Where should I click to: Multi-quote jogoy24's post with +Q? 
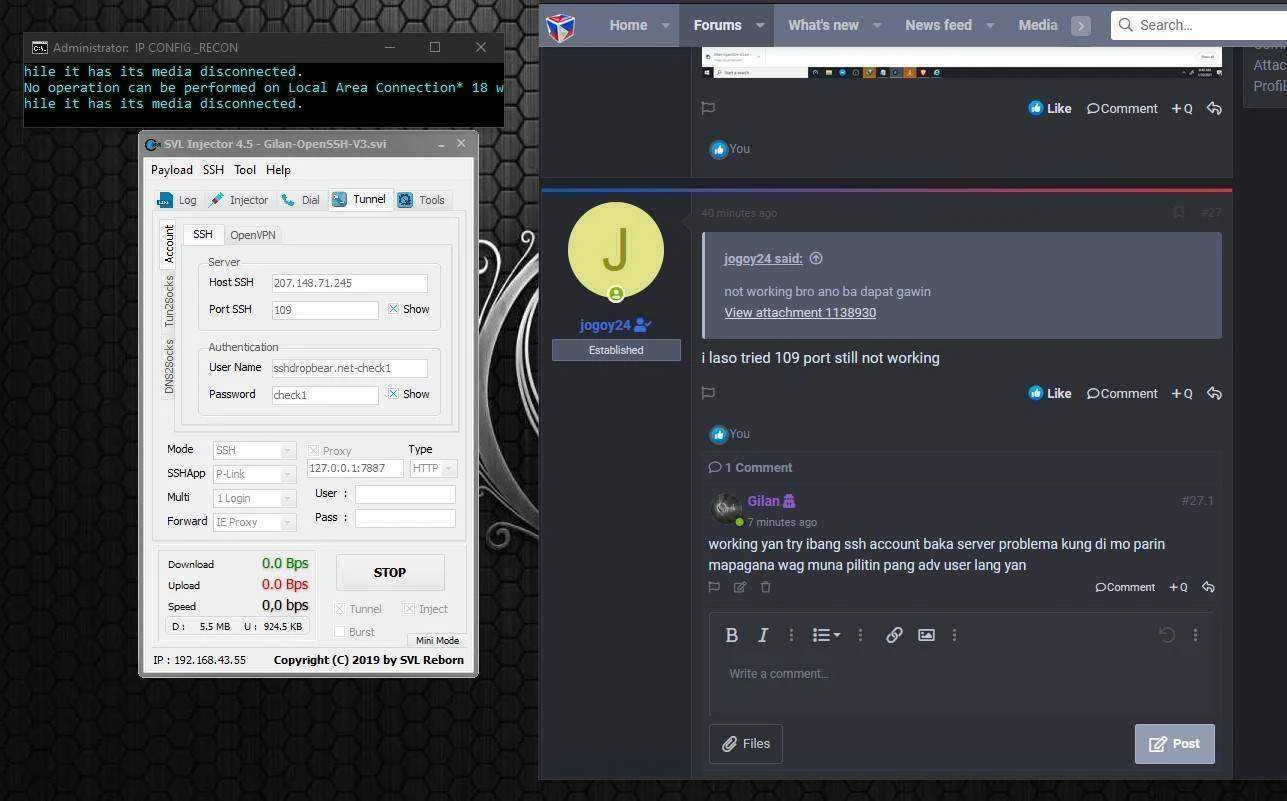pyautogui.click(x=1182, y=393)
